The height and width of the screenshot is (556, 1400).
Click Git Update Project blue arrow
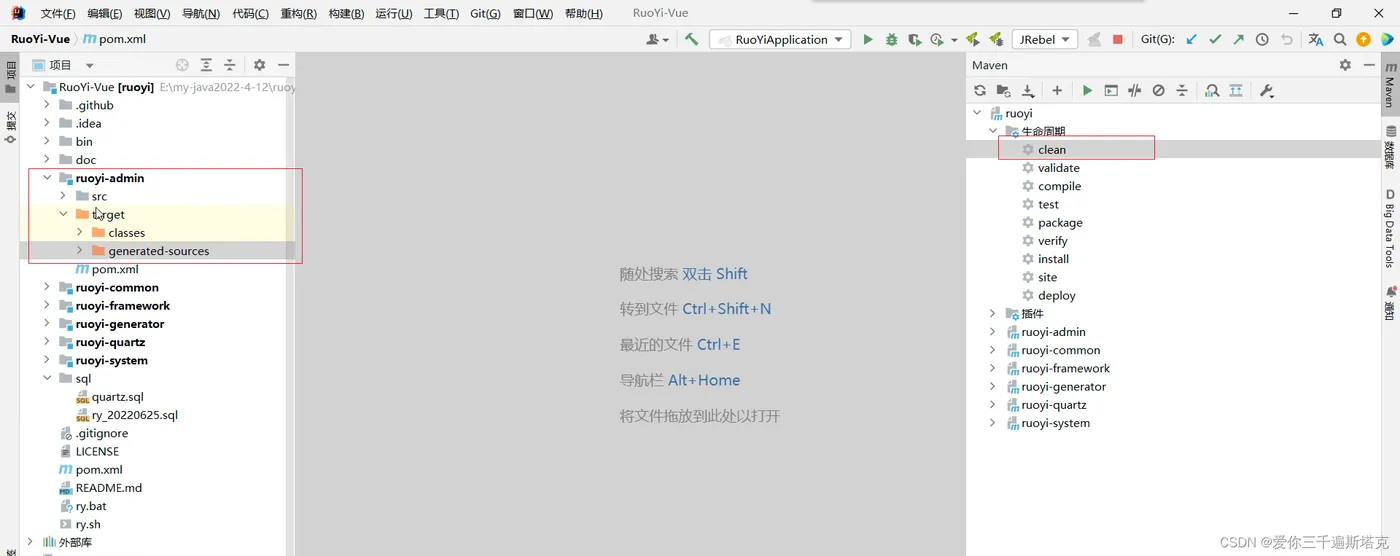(1191, 39)
